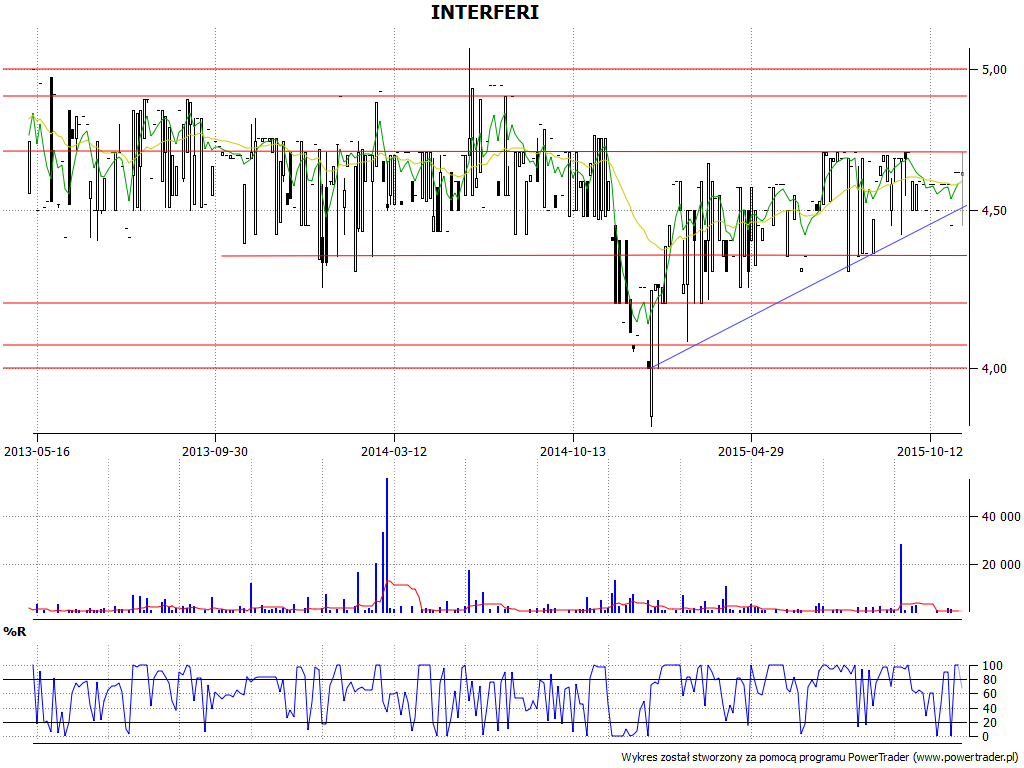Click the 5,00 price axis label
Screen dimensions: 1024x768
coord(994,69)
